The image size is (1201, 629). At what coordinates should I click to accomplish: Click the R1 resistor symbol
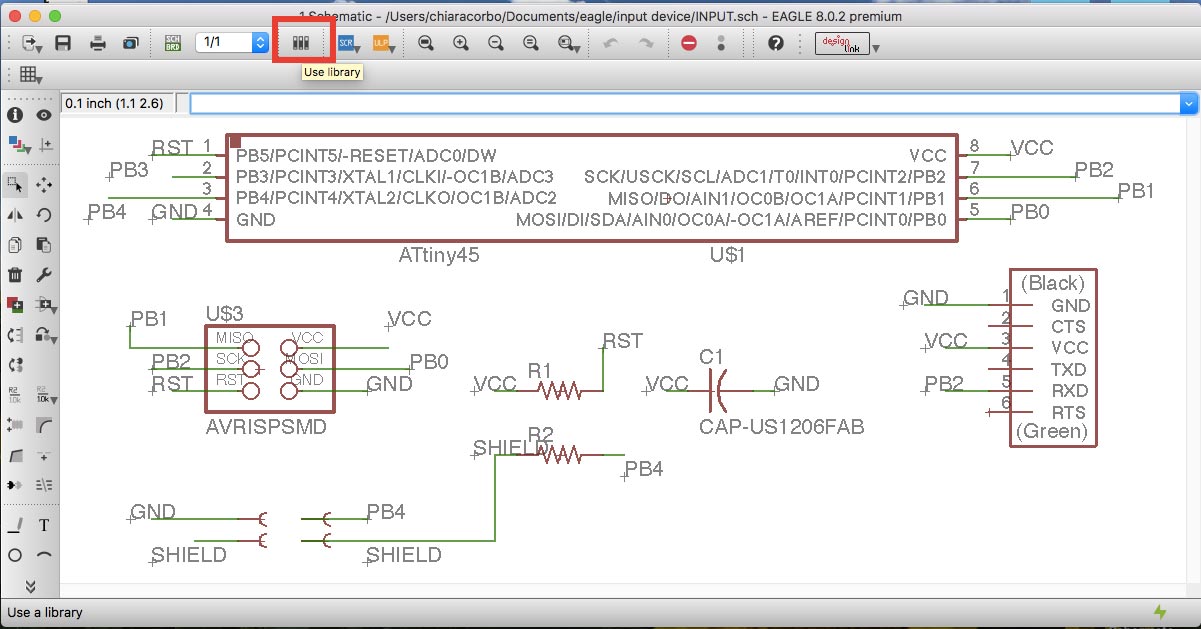[x=558, y=391]
